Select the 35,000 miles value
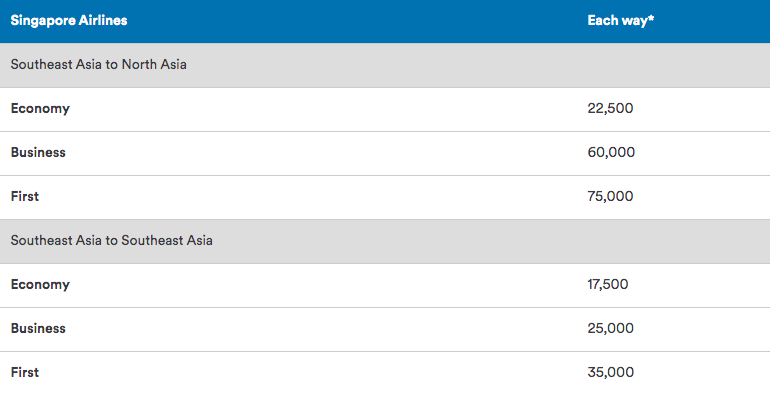 pos(610,372)
